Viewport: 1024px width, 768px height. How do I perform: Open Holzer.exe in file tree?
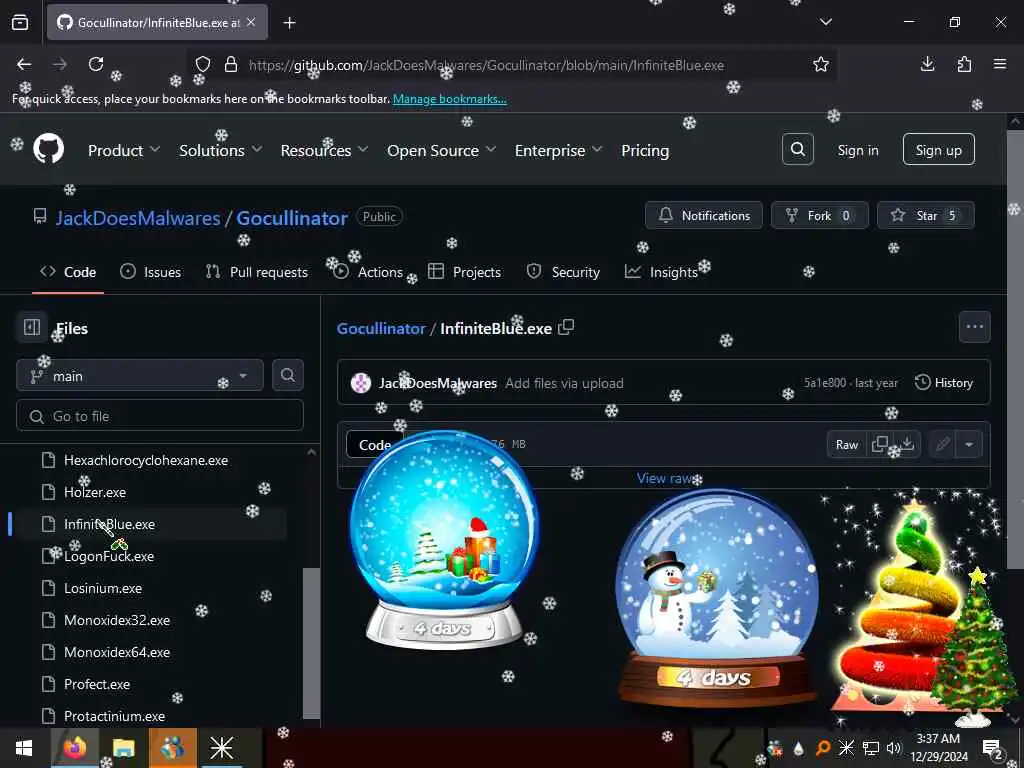click(95, 492)
